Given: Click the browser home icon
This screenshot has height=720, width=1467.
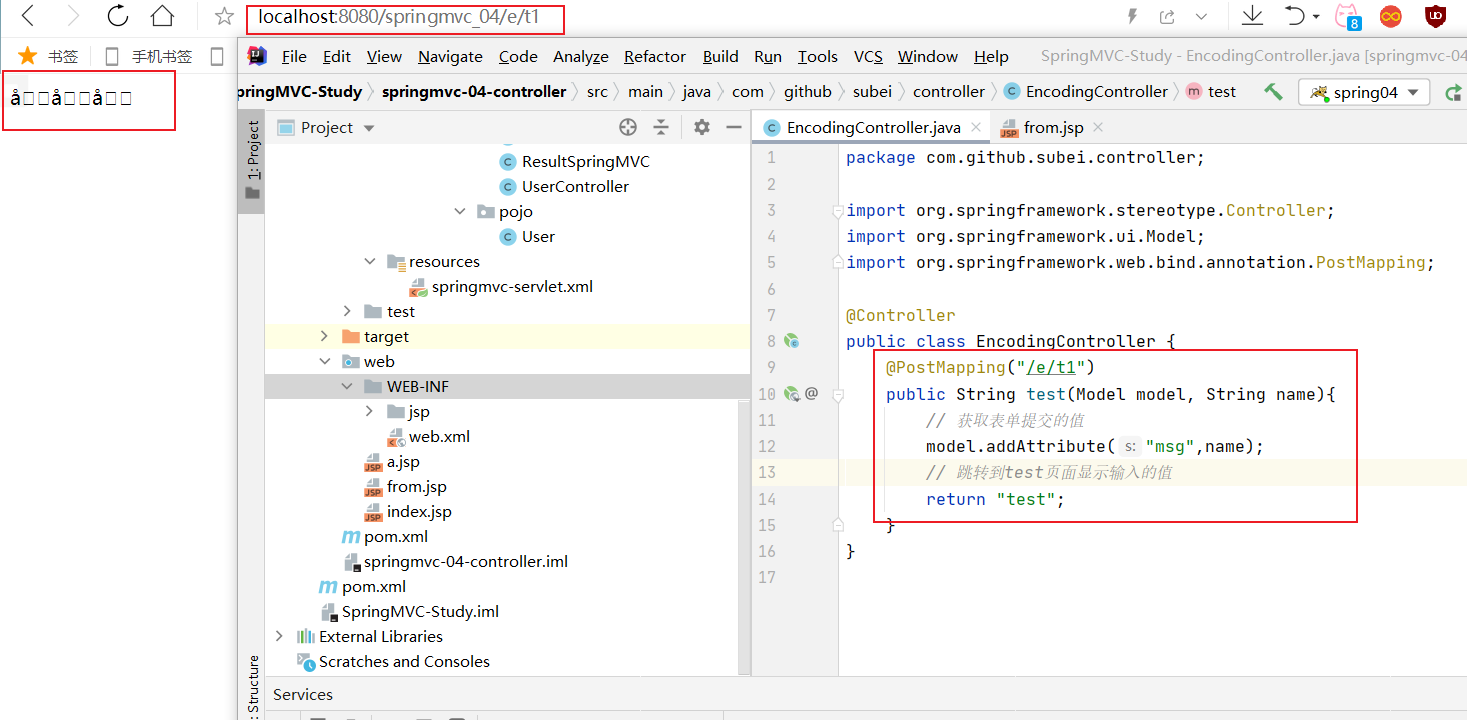Looking at the screenshot, I should 161,16.
